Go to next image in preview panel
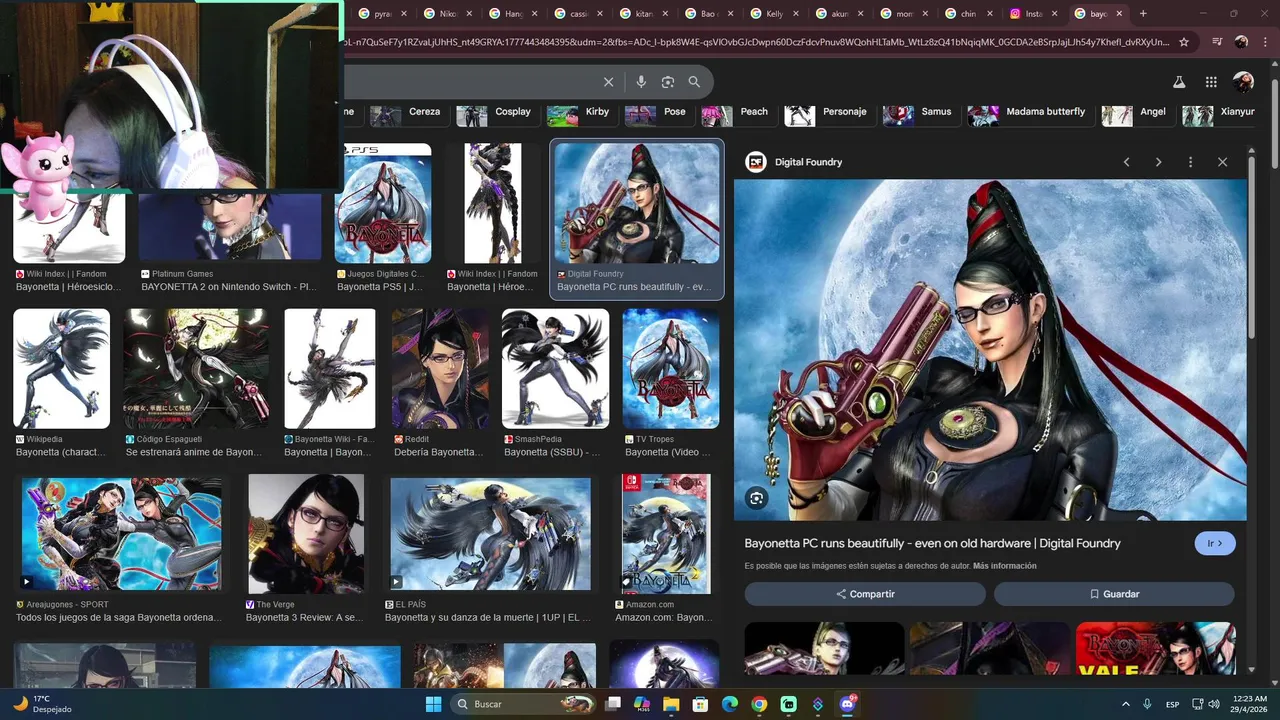 [x=1159, y=162]
